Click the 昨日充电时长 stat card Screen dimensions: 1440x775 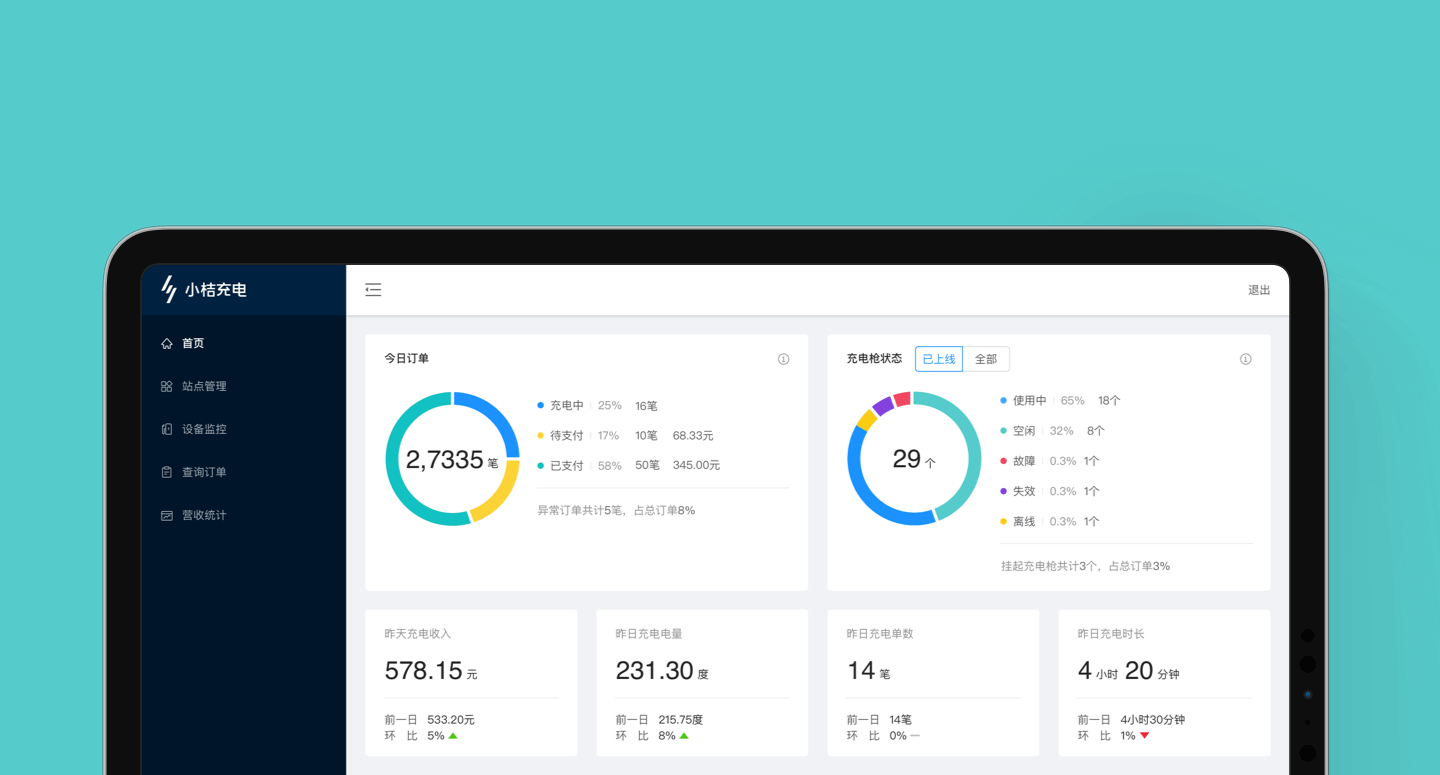pos(1164,683)
